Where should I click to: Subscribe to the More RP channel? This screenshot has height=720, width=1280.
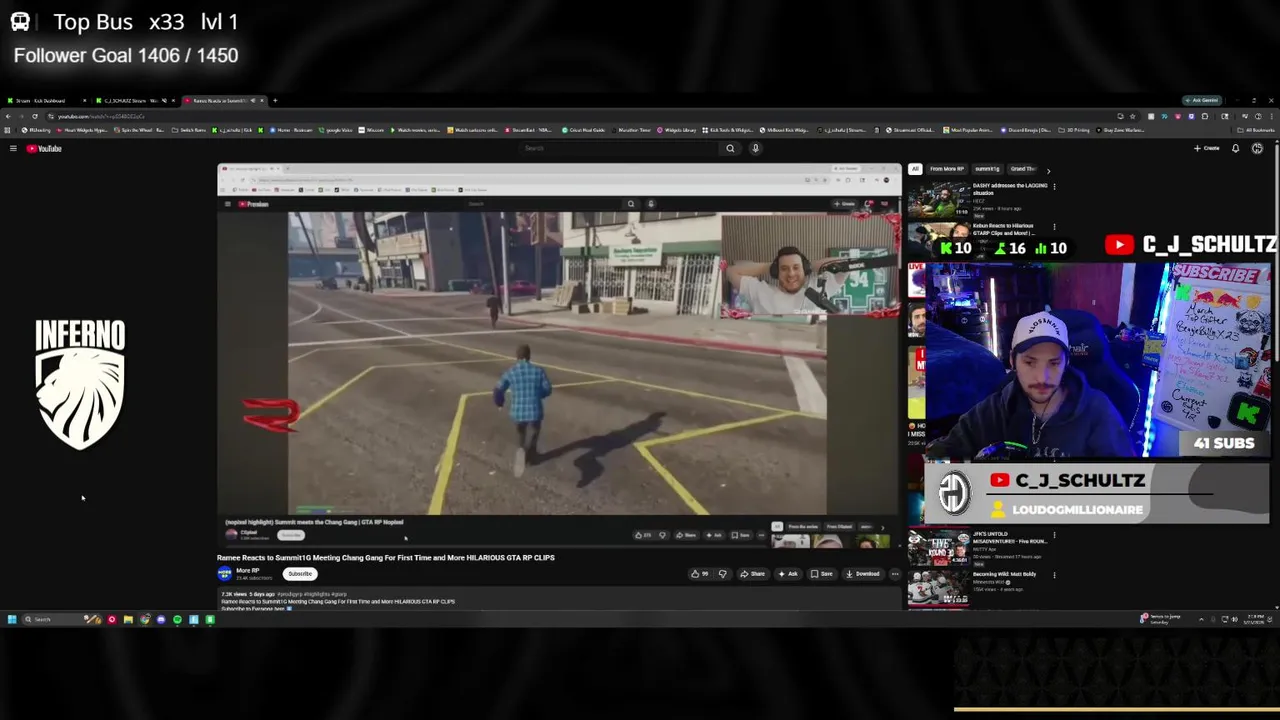(x=300, y=574)
